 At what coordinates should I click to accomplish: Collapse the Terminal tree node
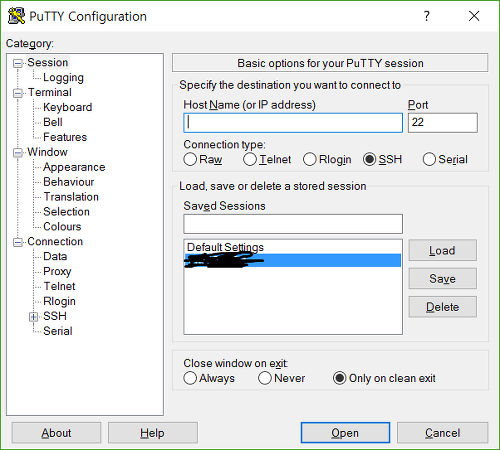pyautogui.click(x=18, y=93)
